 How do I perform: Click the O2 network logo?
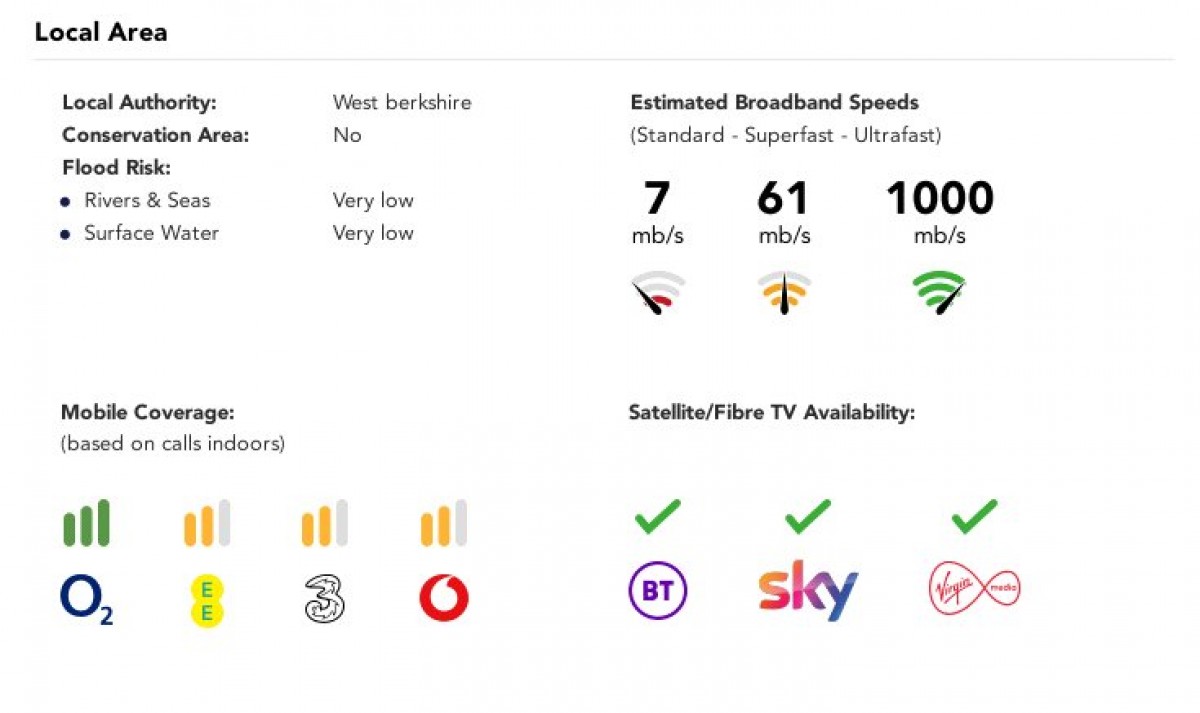[85, 600]
